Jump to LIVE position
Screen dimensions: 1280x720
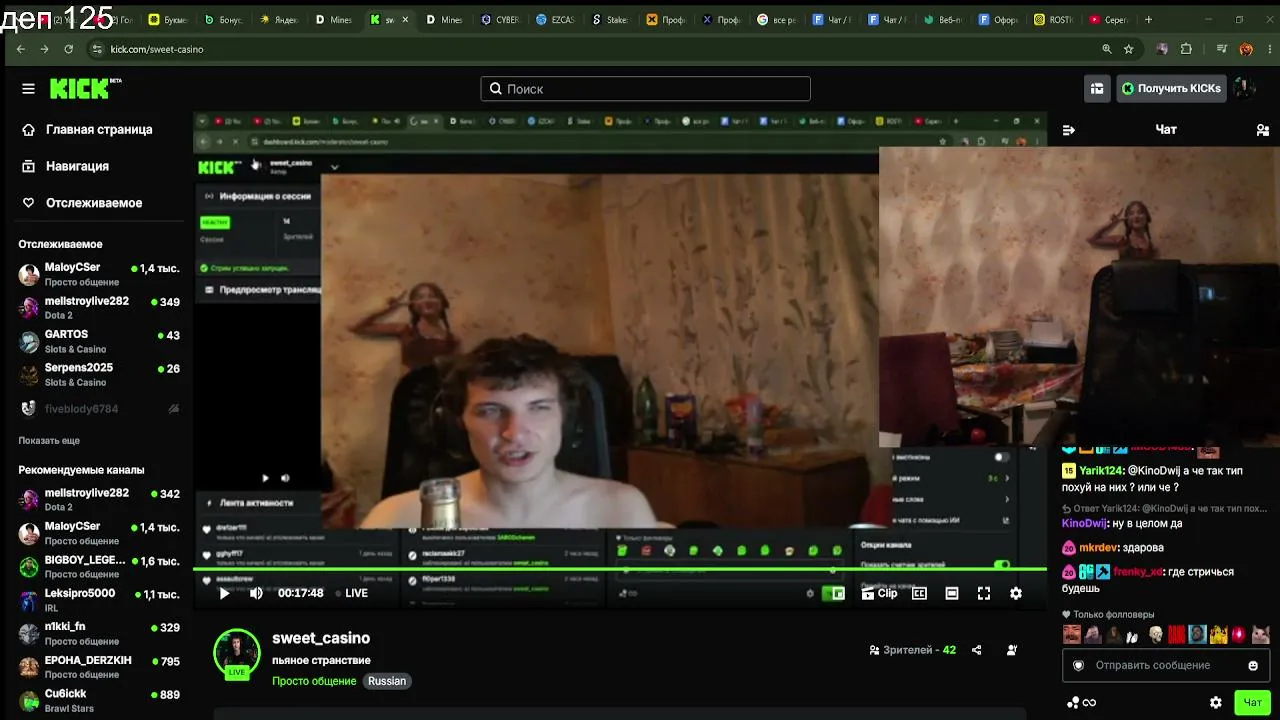(x=351, y=593)
